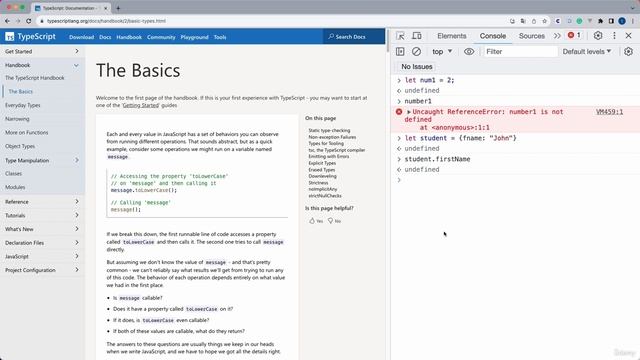Show the console sidebar panel icon
Image resolution: width=640 pixels, height=360 pixels.
coord(400,51)
